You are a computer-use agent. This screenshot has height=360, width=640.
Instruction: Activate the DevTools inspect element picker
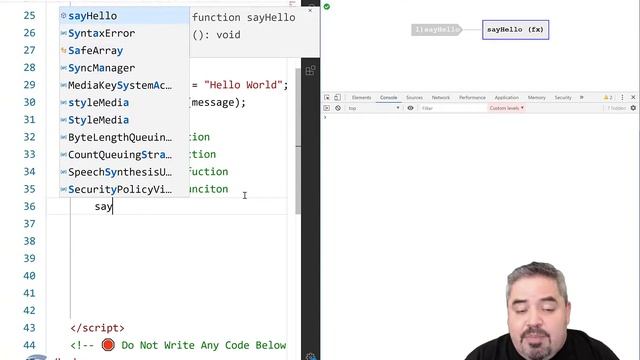pos(327,98)
